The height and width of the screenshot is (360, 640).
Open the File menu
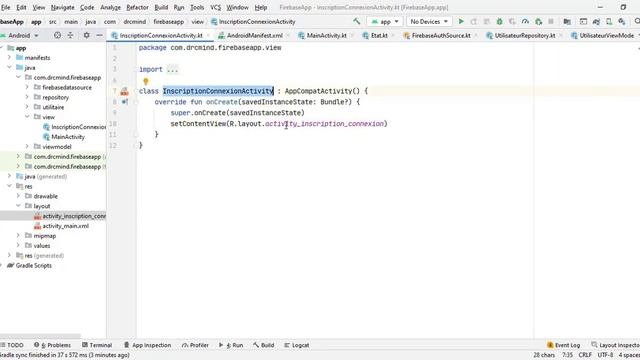coord(6,7)
